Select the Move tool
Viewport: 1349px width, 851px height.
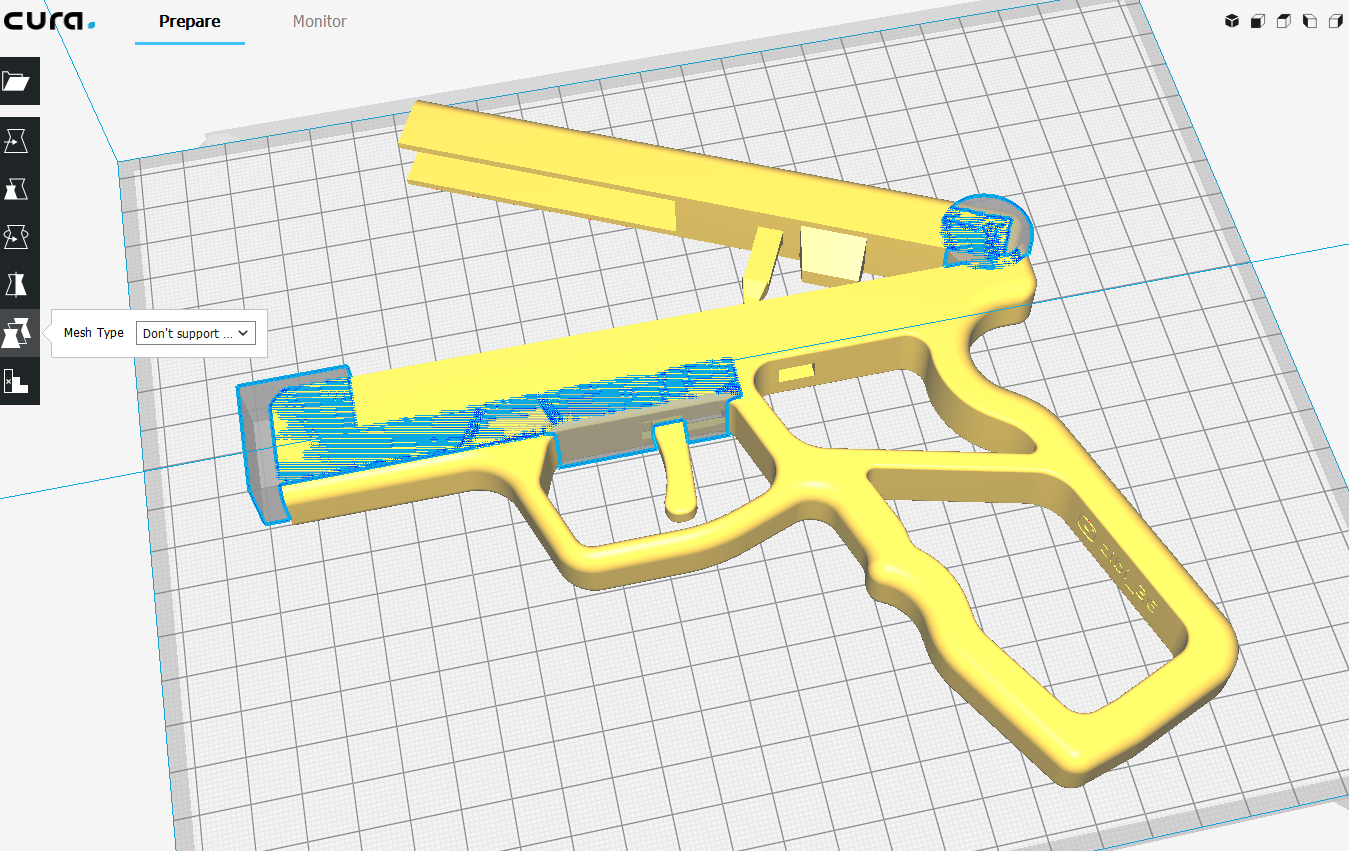(x=19, y=141)
